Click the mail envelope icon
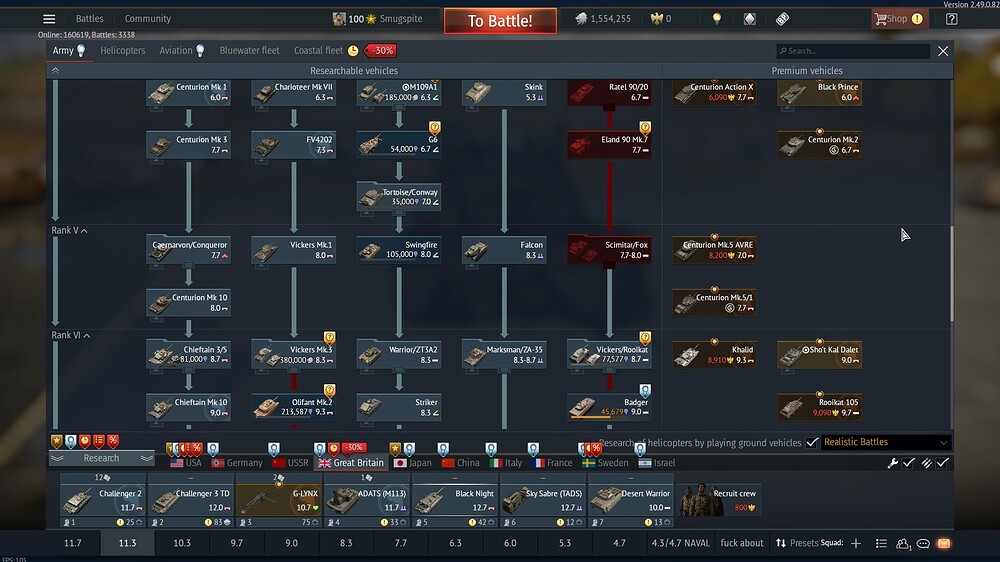 [943, 543]
